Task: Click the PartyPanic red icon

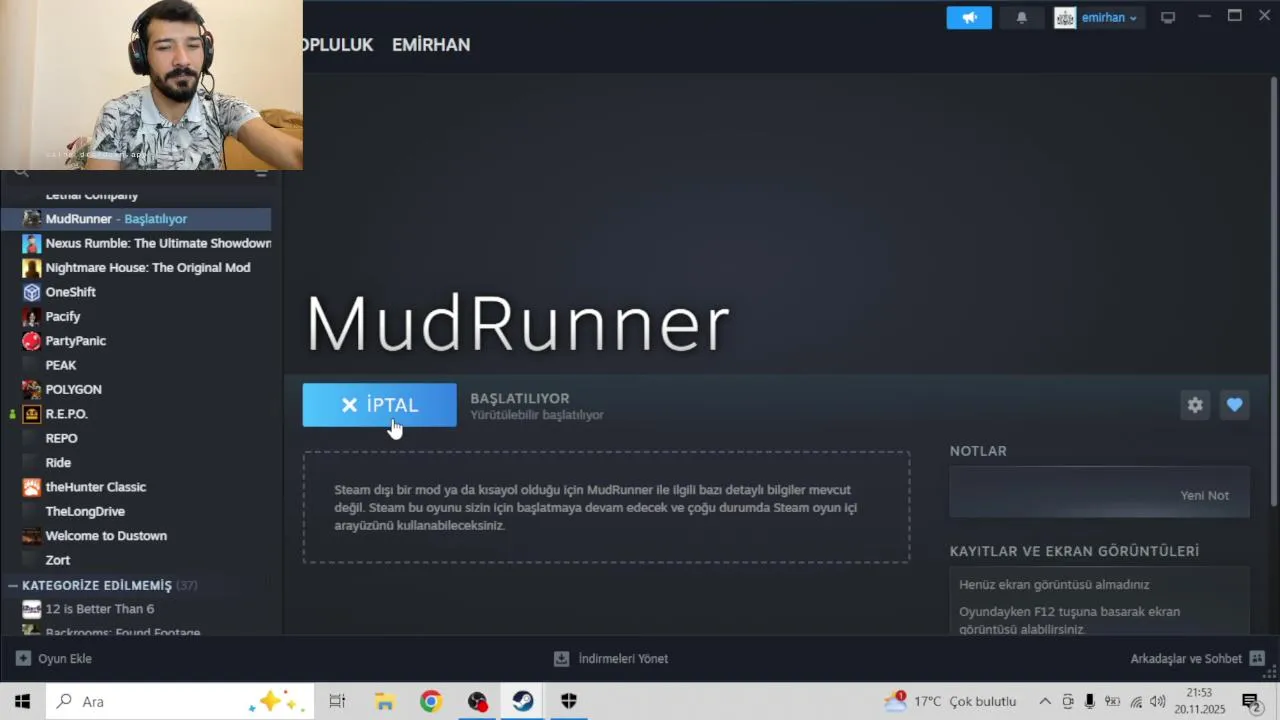Action: click(32, 341)
